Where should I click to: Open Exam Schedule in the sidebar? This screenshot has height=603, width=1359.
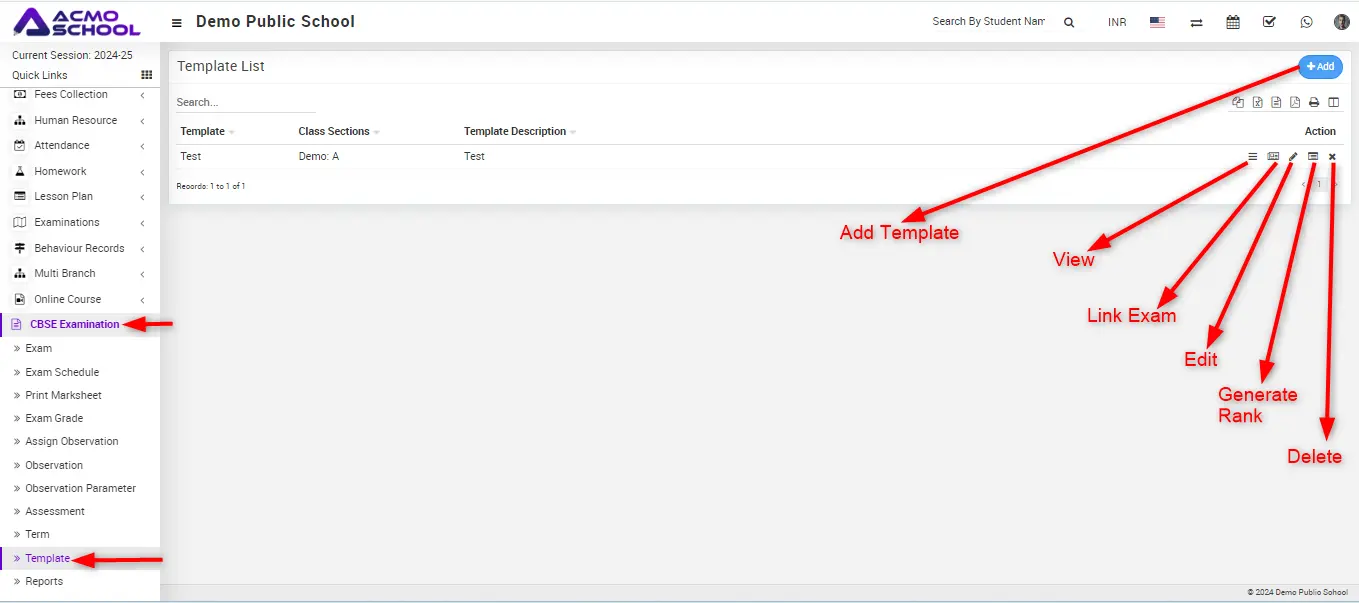pos(62,372)
